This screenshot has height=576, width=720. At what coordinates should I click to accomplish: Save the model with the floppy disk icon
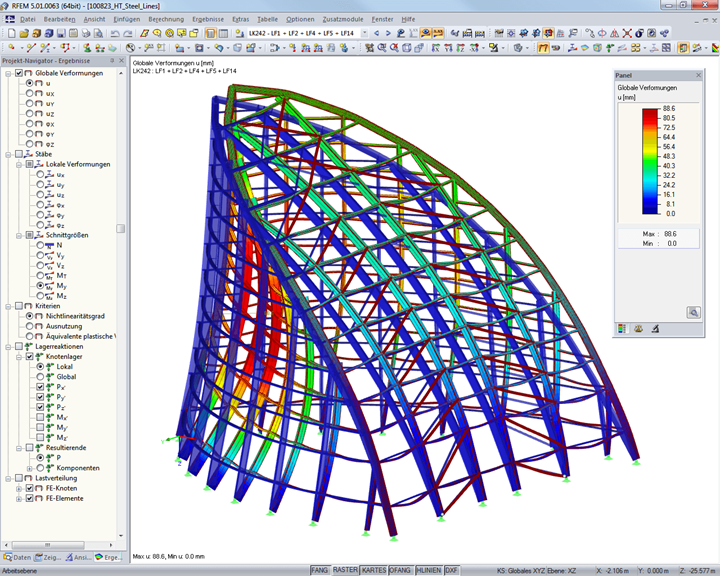[61, 33]
